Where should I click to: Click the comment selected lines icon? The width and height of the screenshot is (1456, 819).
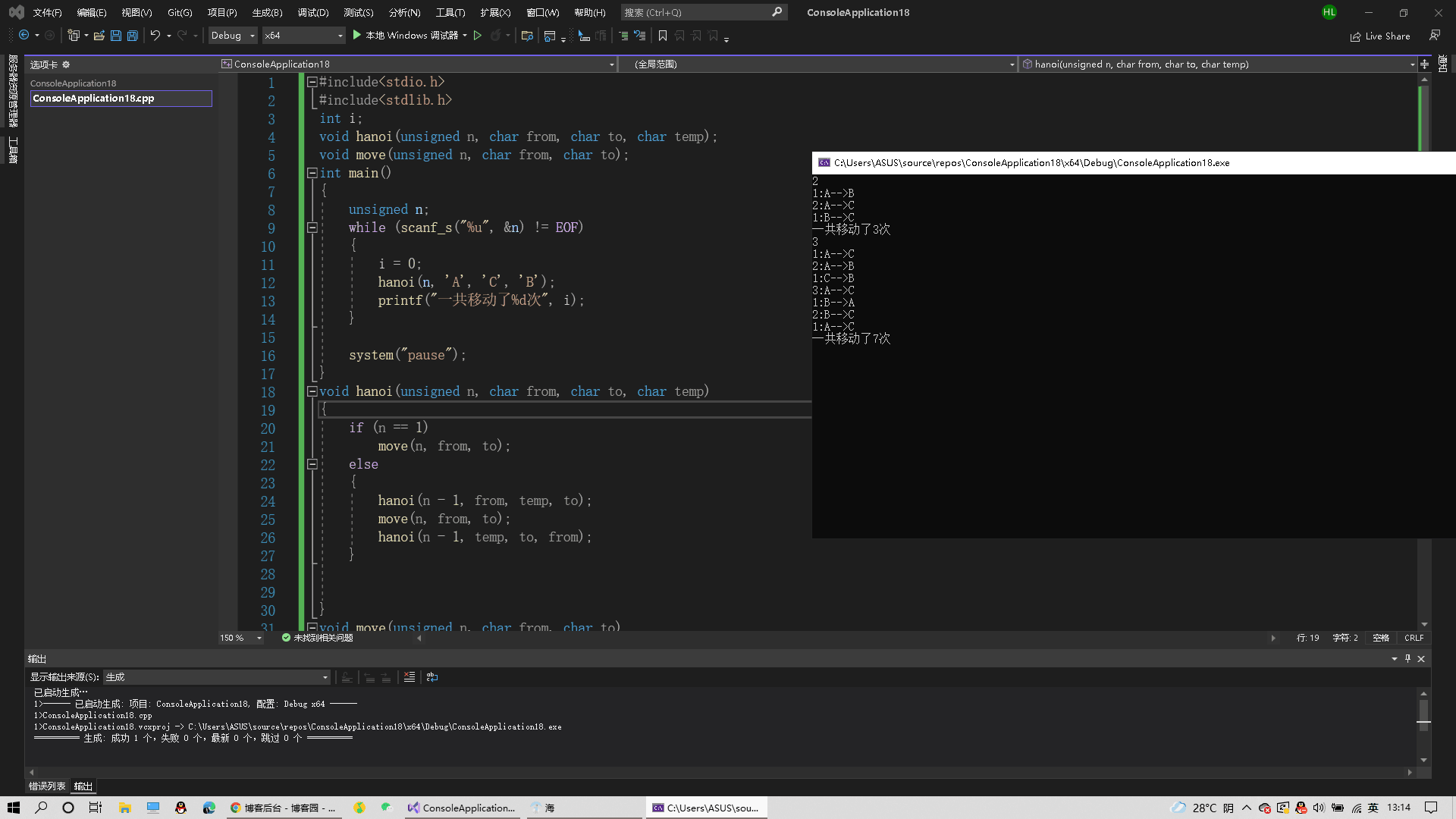623,36
